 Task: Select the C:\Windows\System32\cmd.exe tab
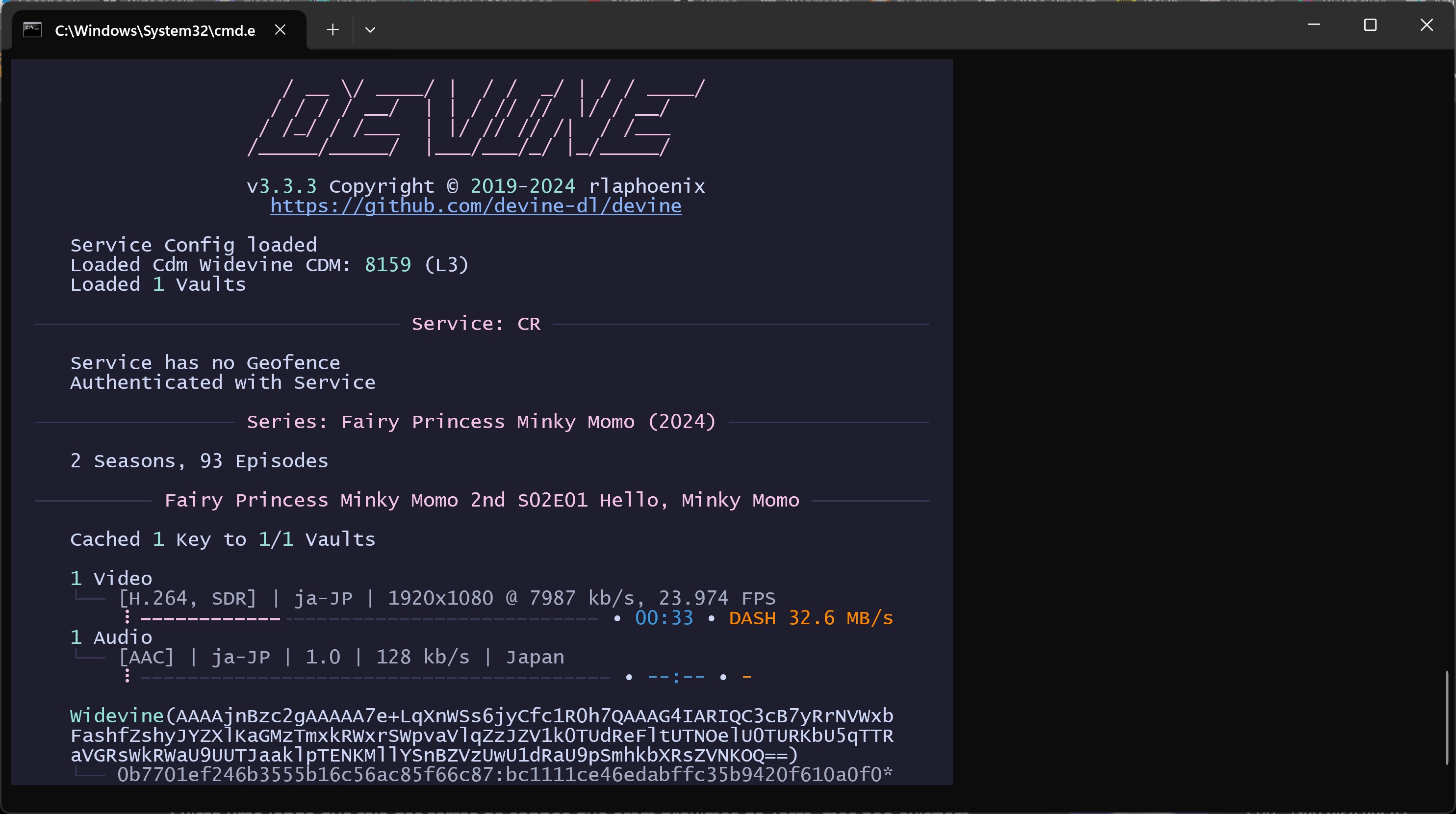coord(154,30)
